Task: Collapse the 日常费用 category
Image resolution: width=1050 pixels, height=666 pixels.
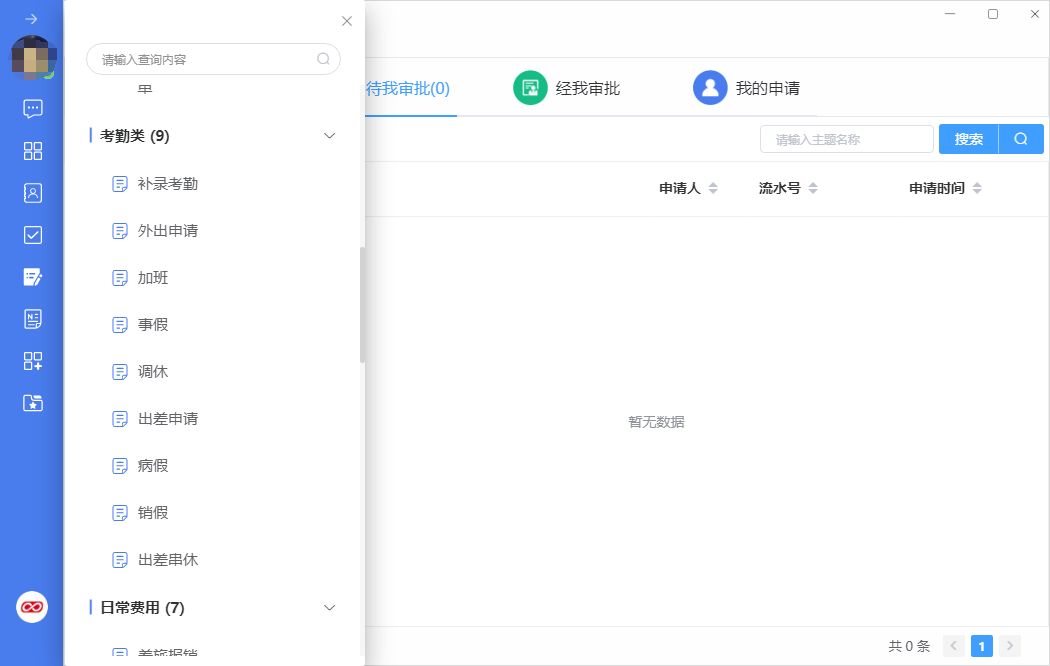Action: tap(330, 608)
